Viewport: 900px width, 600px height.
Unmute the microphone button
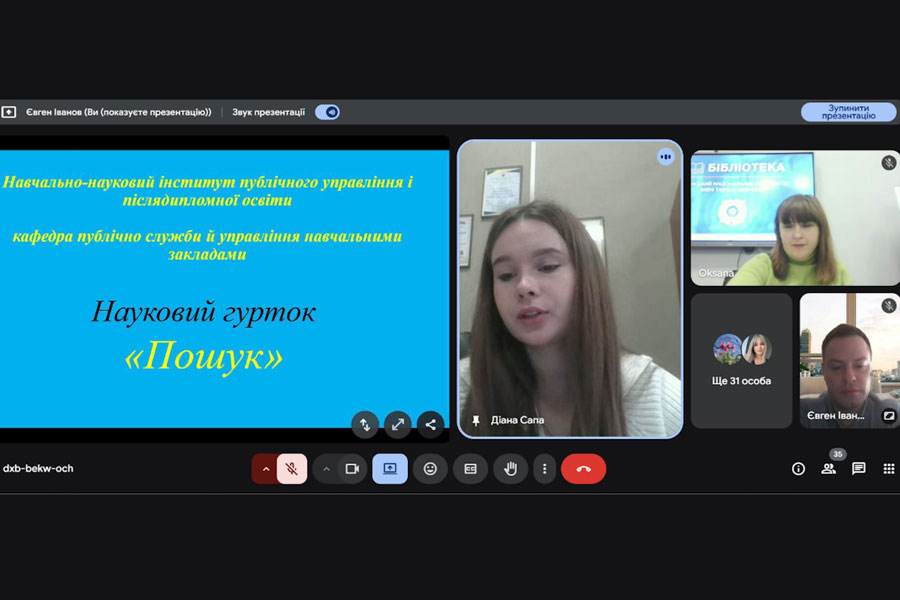[x=292, y=469]
